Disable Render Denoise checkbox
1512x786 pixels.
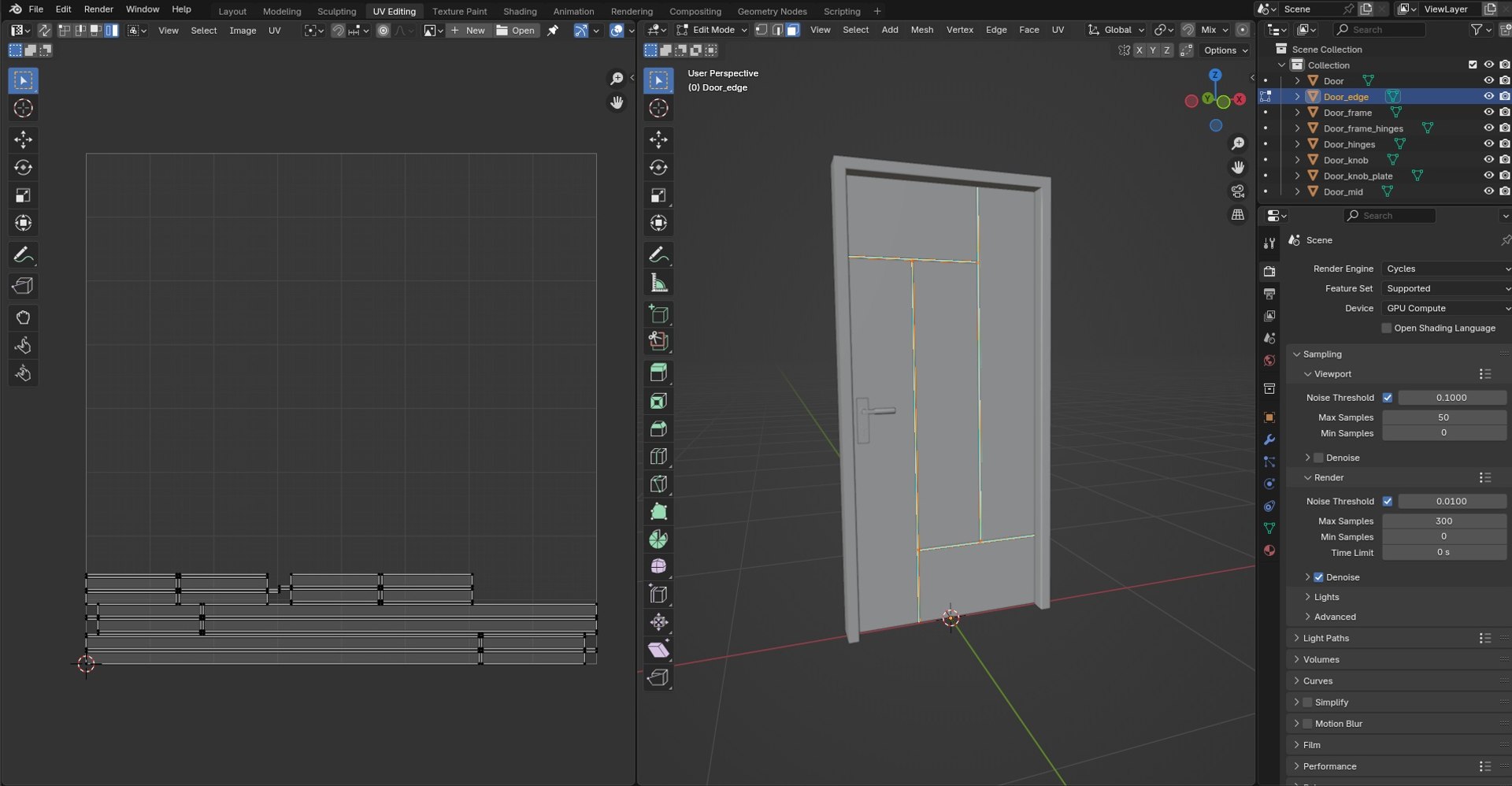tap(1319, 577)
